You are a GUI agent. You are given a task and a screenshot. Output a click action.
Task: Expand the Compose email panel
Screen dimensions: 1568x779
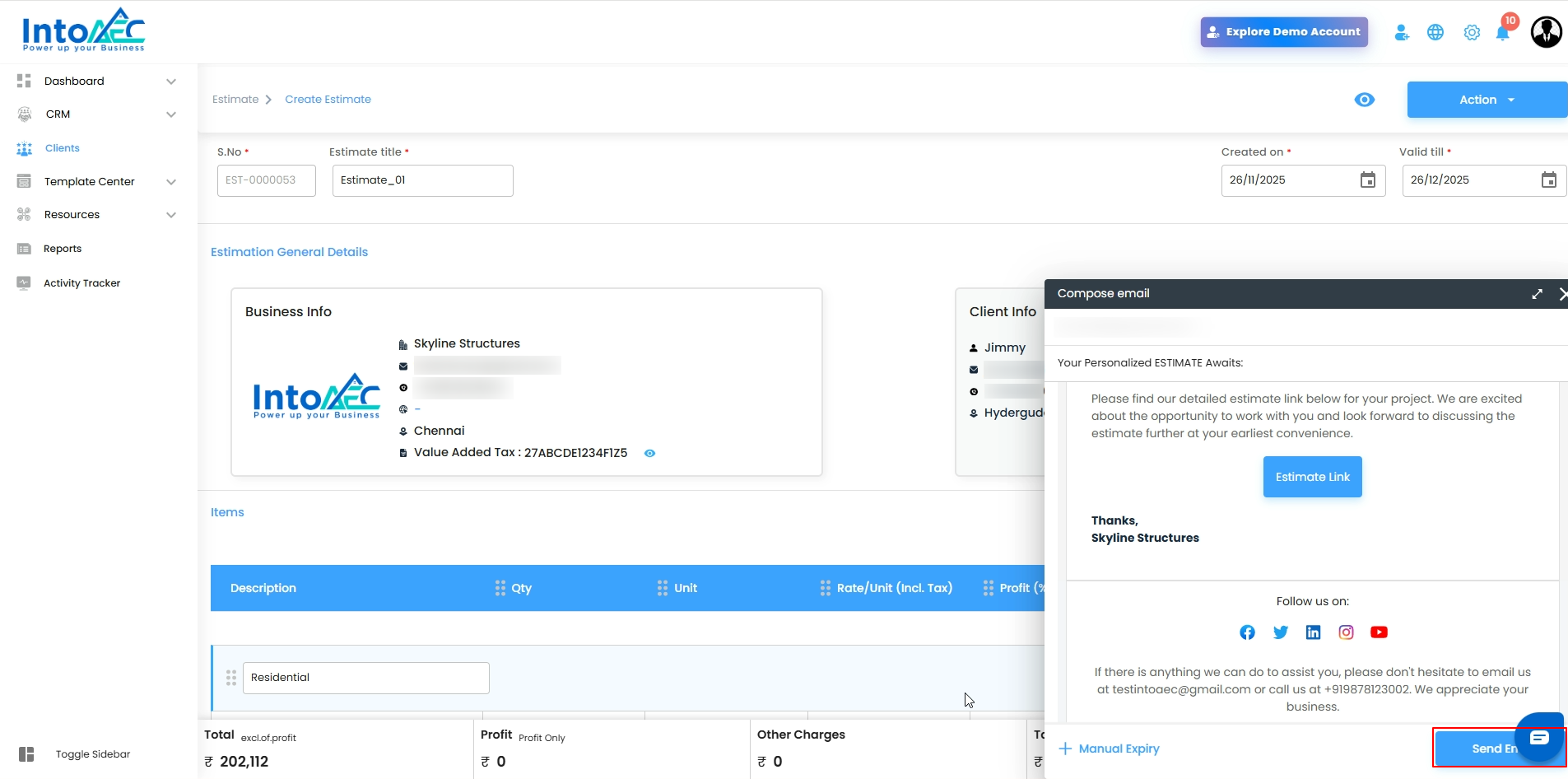coord(1537,294)
